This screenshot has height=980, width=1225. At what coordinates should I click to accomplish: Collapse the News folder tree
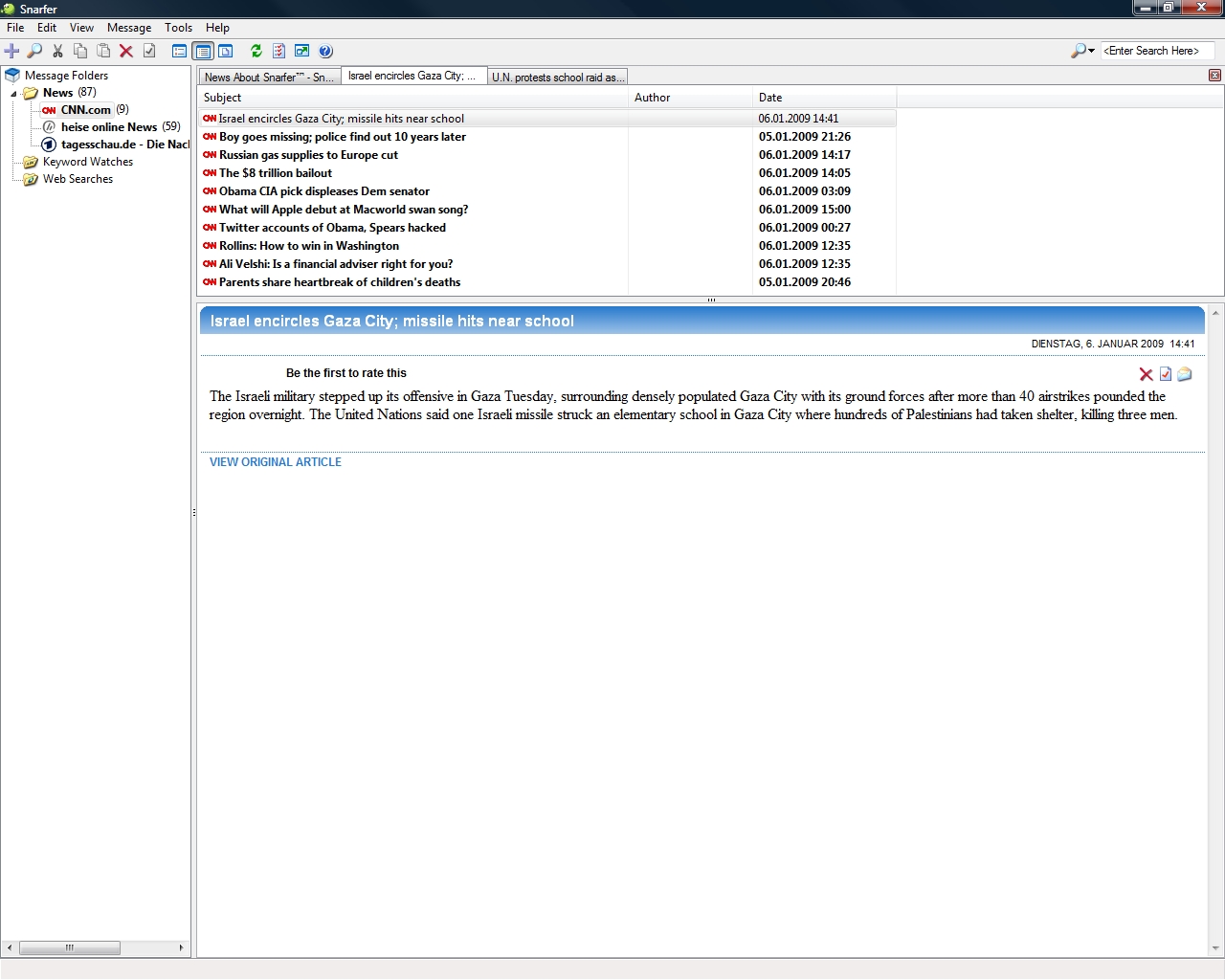pos(14,94)
